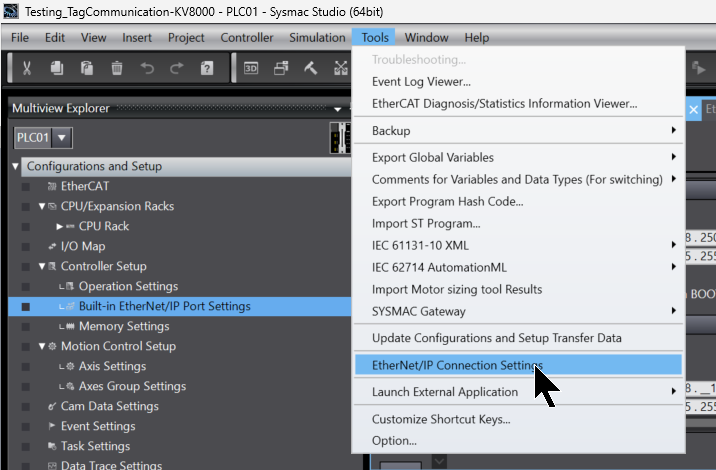Click the Help question mark toolbar icon

(207, 68)
